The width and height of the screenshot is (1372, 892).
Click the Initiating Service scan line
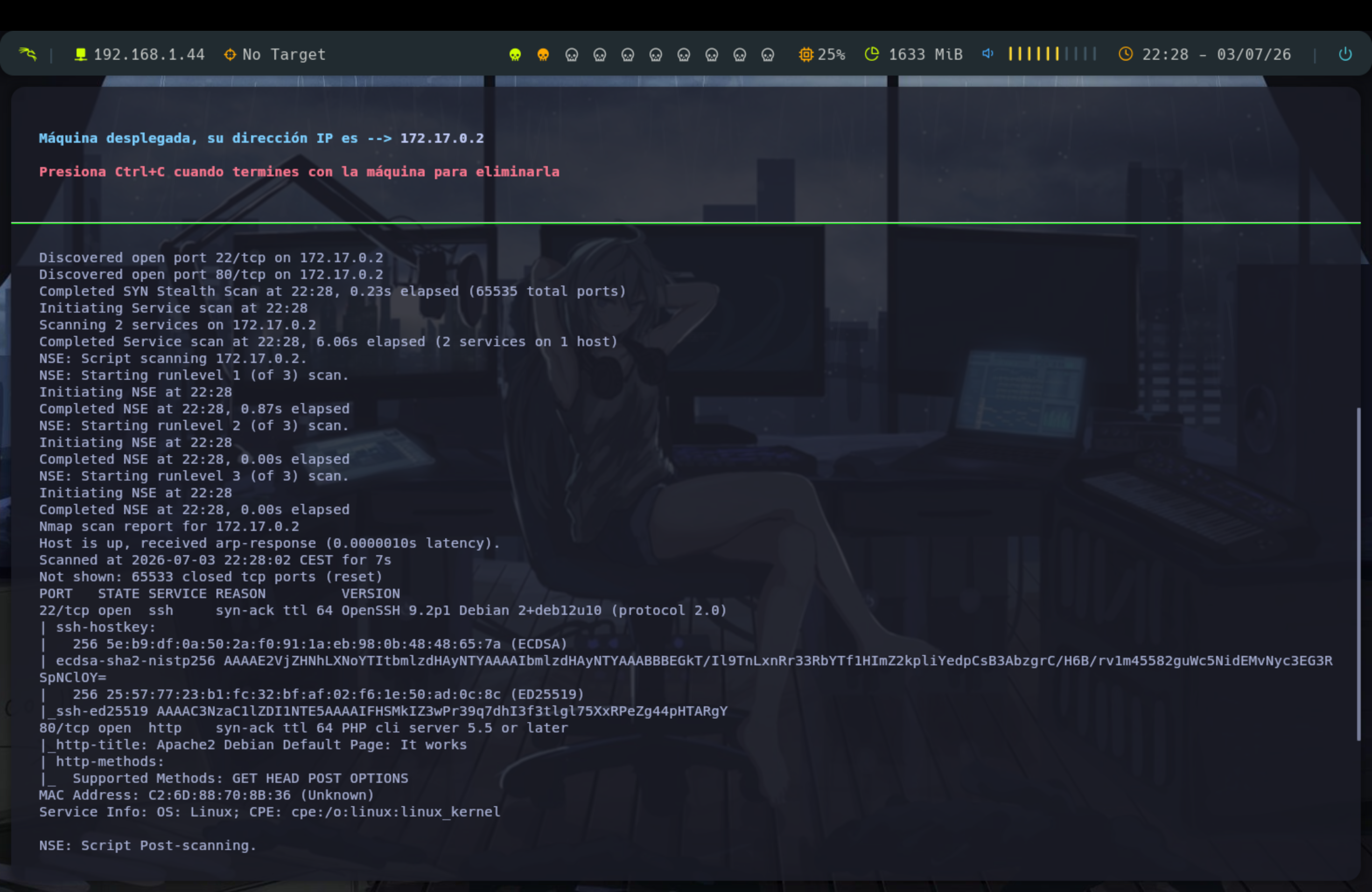pos(174,308)
